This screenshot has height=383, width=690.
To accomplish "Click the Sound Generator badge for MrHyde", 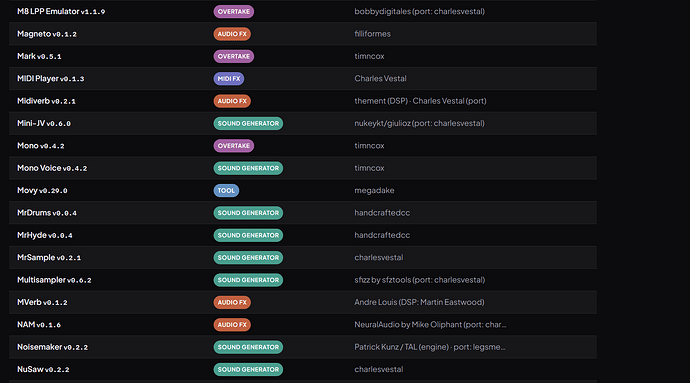I will pos(248,236).
